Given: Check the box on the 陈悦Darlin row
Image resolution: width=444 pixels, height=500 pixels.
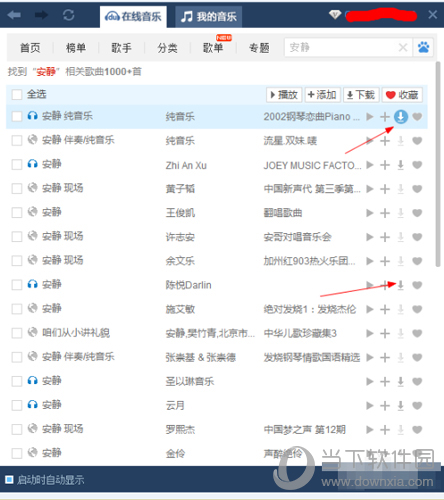Looking at the screenshot, I should coord(17,285).
